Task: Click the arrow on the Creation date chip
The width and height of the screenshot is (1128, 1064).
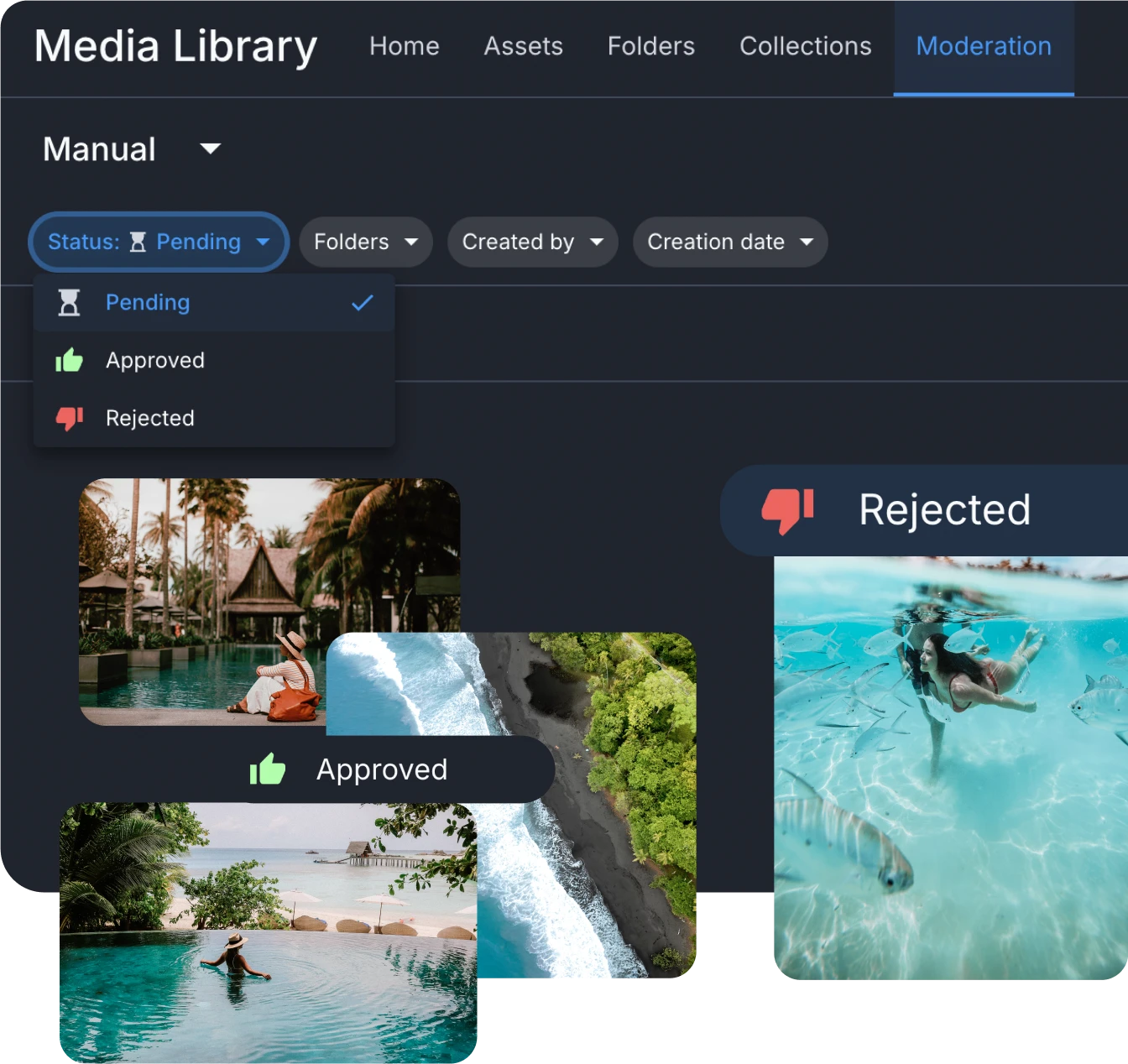Action: [x=807, y=242]
